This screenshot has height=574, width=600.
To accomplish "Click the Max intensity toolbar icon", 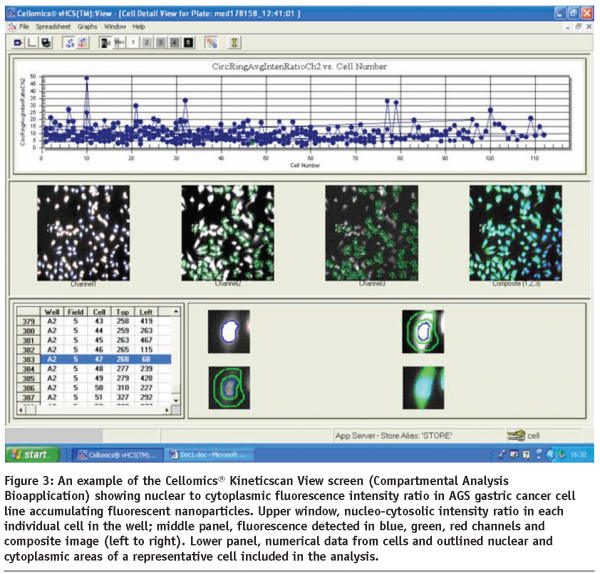I will 119,42.
